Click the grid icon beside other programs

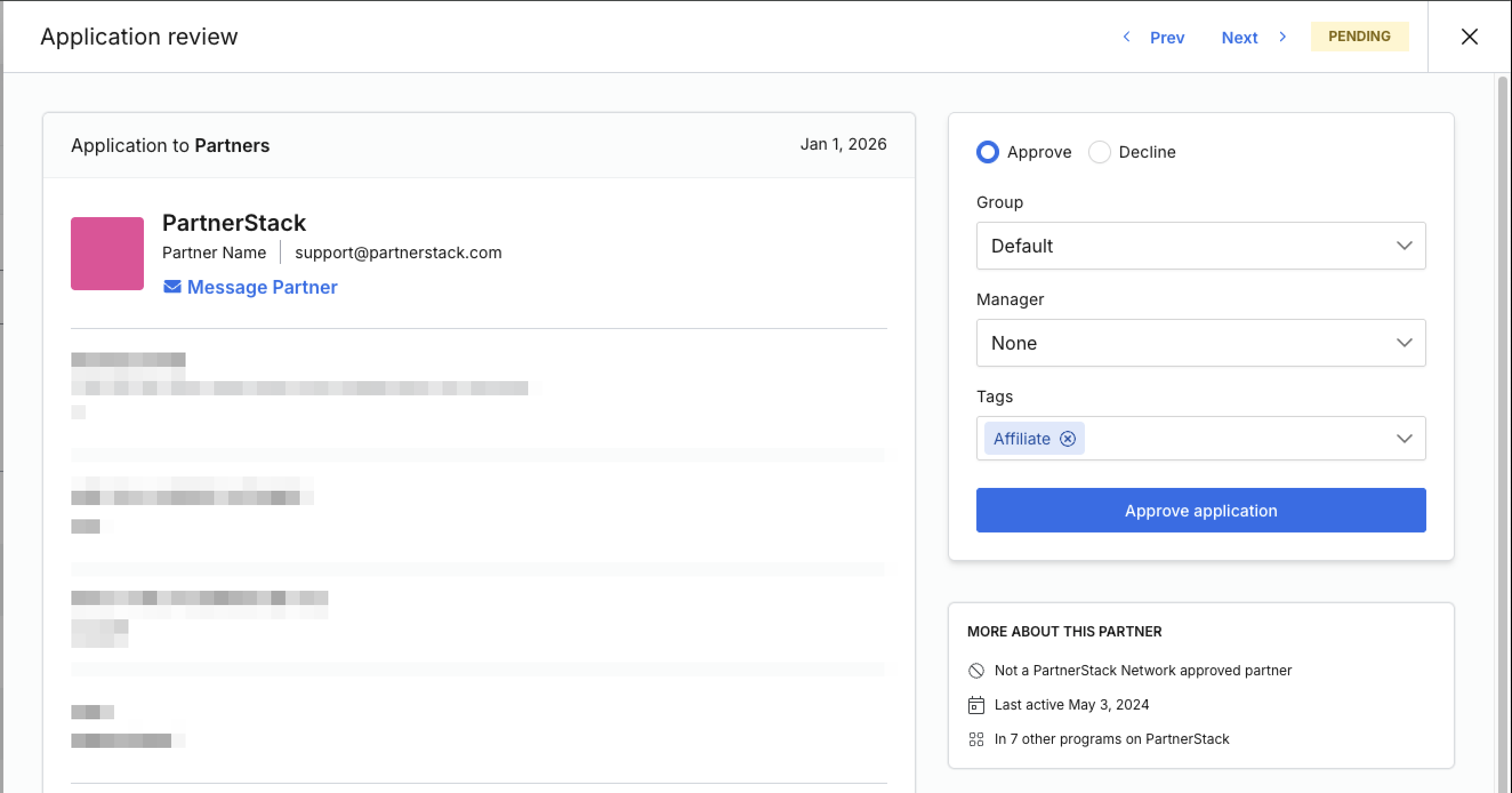pyautogui.click(x=976, y=739)
